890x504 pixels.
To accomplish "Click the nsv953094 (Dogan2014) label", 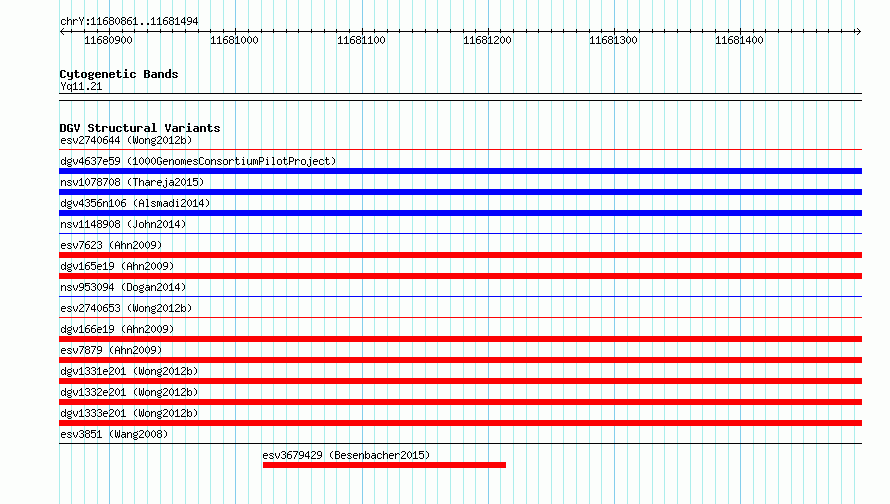I will tap(123, 287).
